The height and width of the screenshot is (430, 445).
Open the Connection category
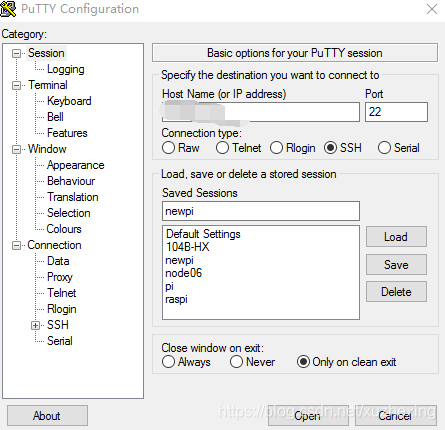pyautogui.click(x=54, y=245)
